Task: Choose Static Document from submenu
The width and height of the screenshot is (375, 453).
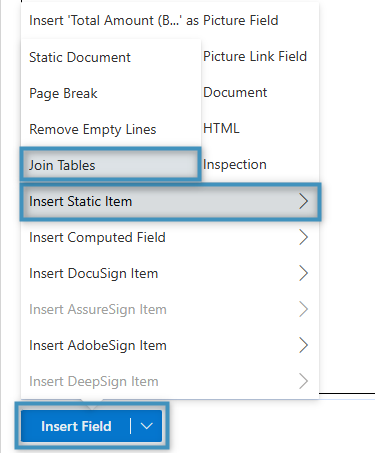Action: (111, 57)
